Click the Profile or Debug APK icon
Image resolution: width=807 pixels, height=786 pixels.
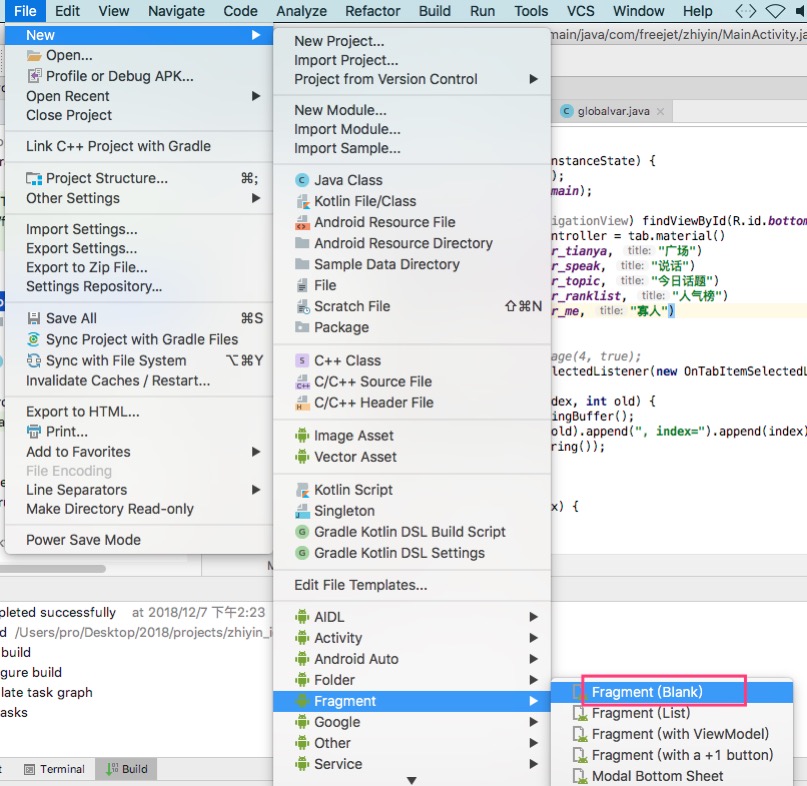[34, 76]
